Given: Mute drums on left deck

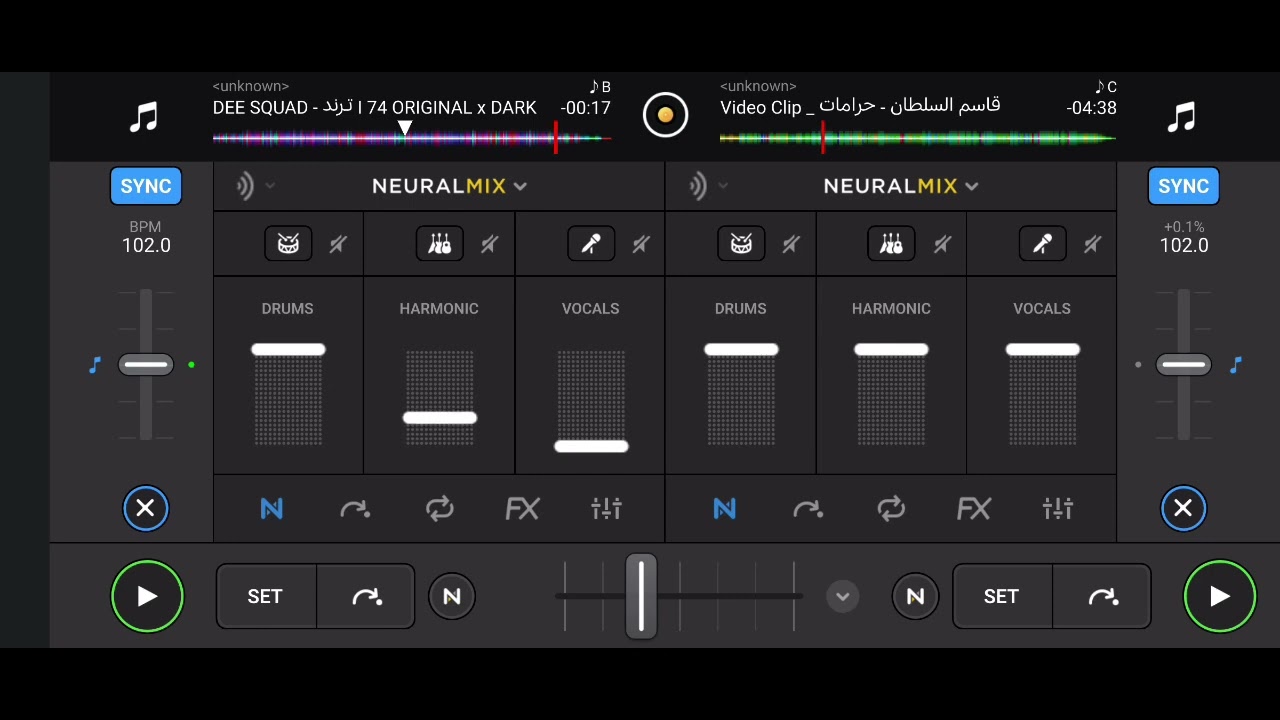Looking at the screenshot, I should (338, 244).
